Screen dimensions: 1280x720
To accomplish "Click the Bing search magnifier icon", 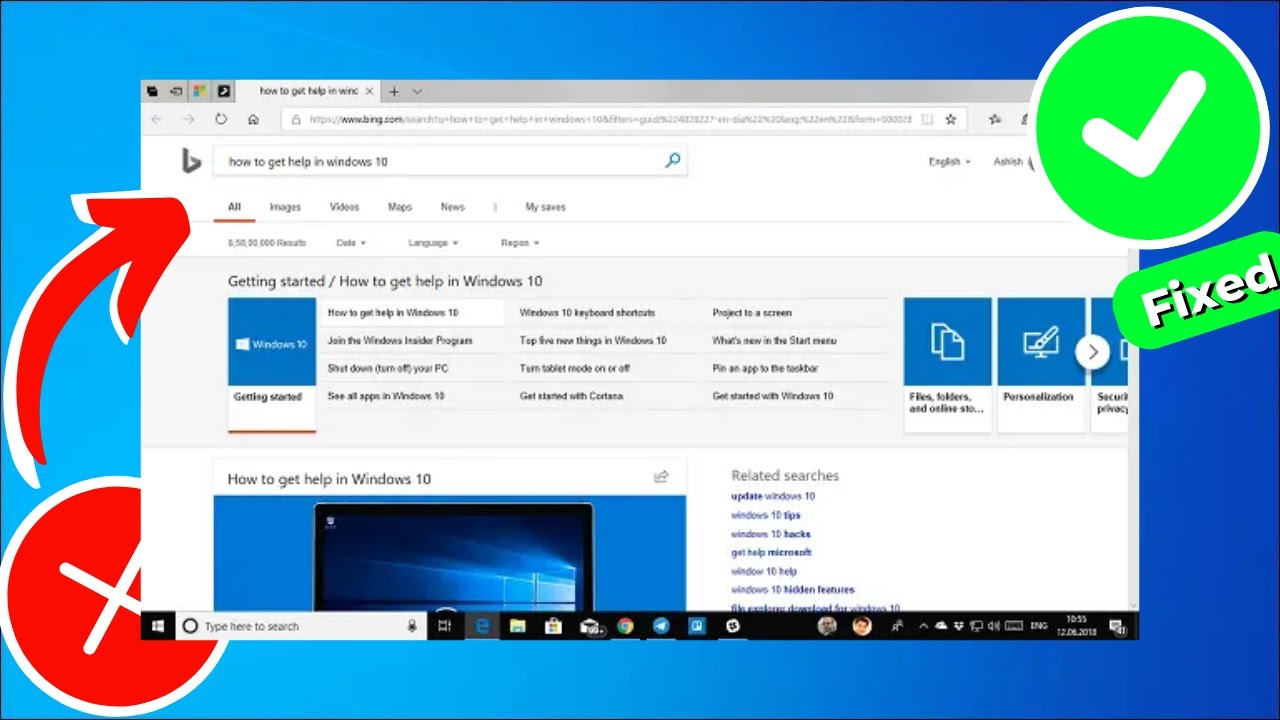I will (673, 160).
